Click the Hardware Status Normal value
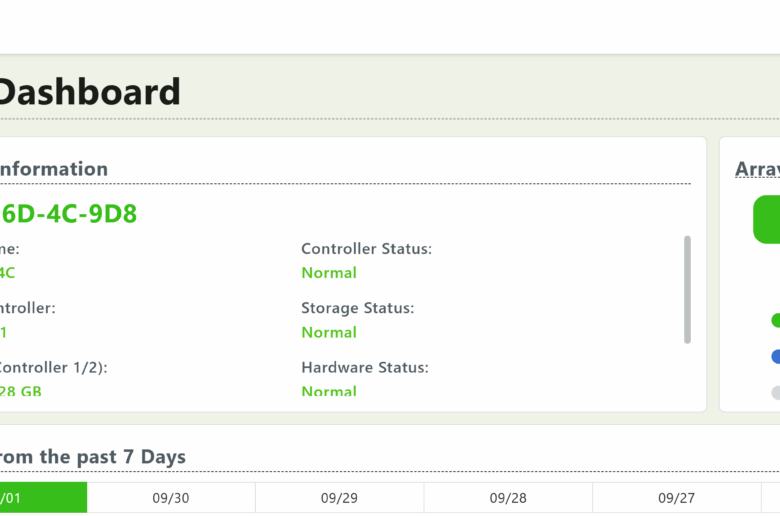The image size is (780, 516). [x=329, y=391]
